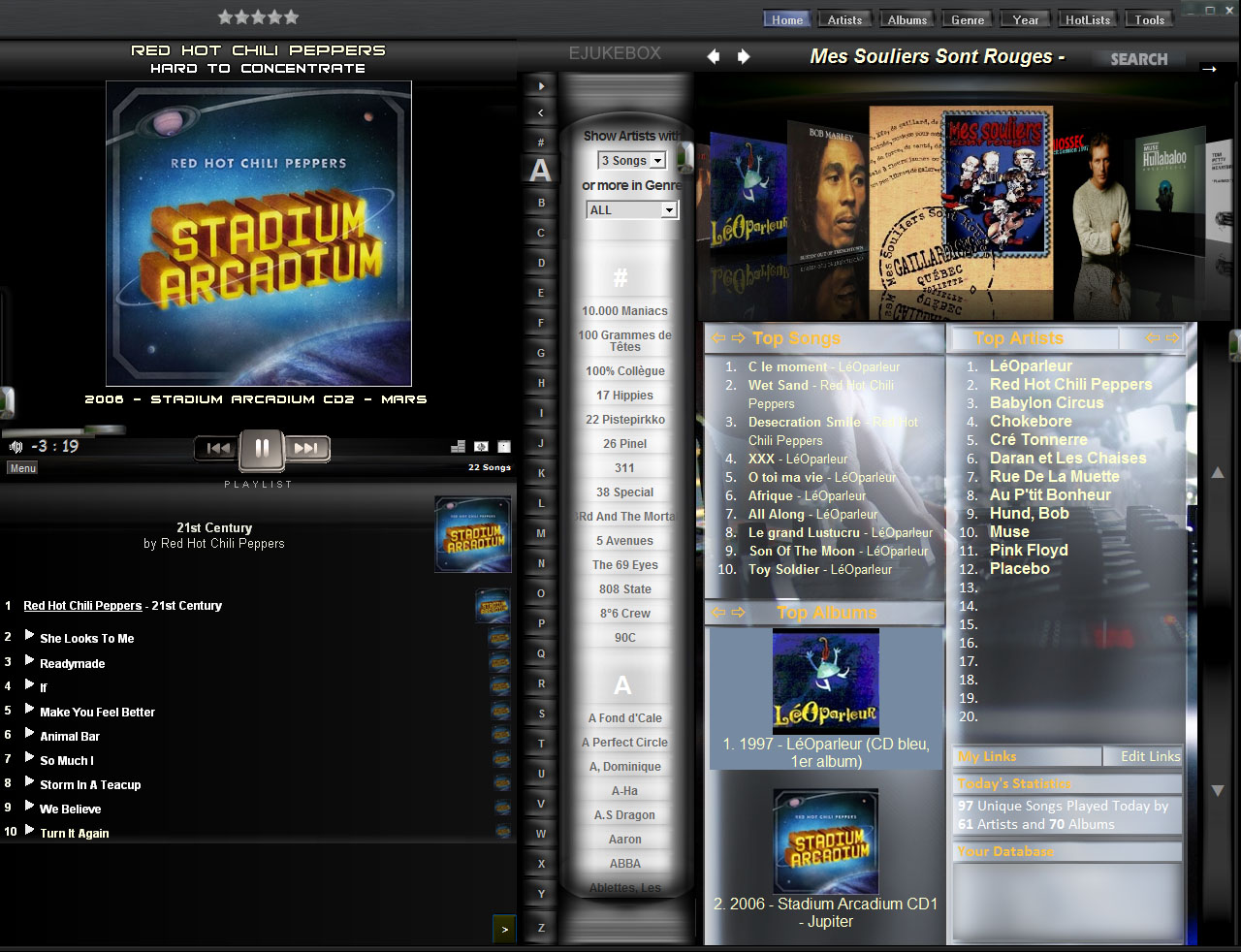Image resolution: width=1241 pixels, height=952 pixels.
Task: Click Top Songs previous arrow
Action: pyautogui.click(x=718, y=338)
